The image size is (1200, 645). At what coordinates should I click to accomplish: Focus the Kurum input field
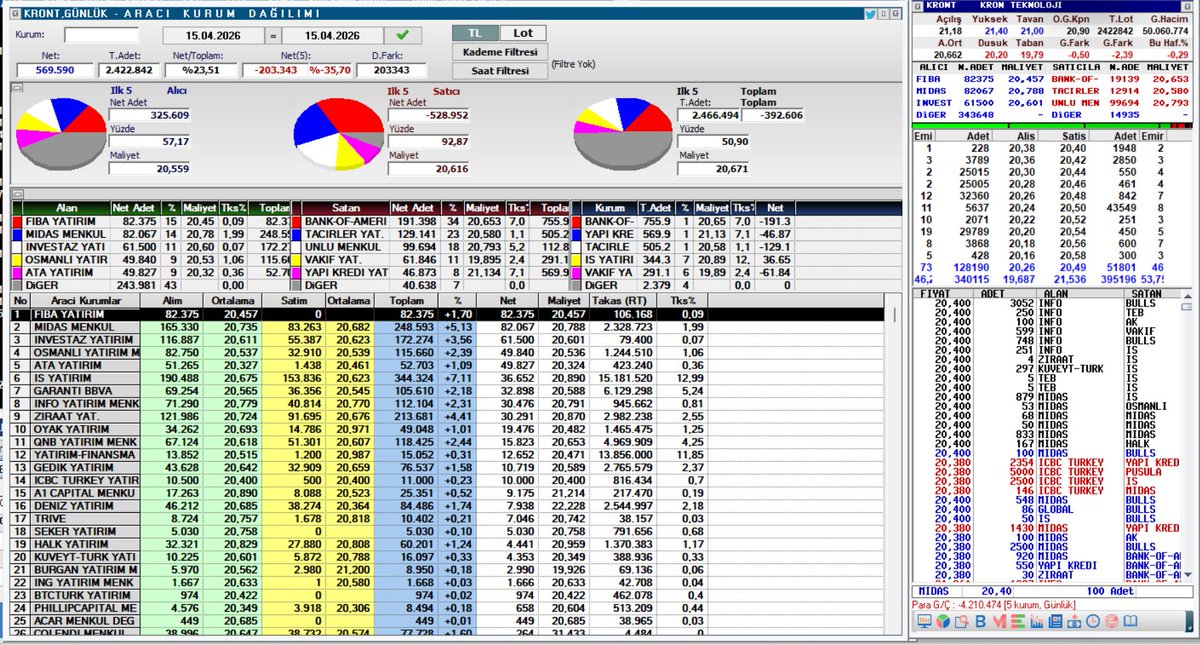pyautogui.click(x=101, y=35)
